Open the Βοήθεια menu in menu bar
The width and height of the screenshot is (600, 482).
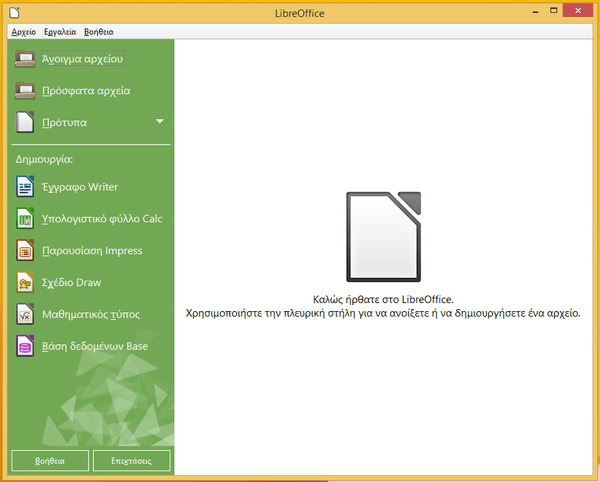tap(99, 32)
